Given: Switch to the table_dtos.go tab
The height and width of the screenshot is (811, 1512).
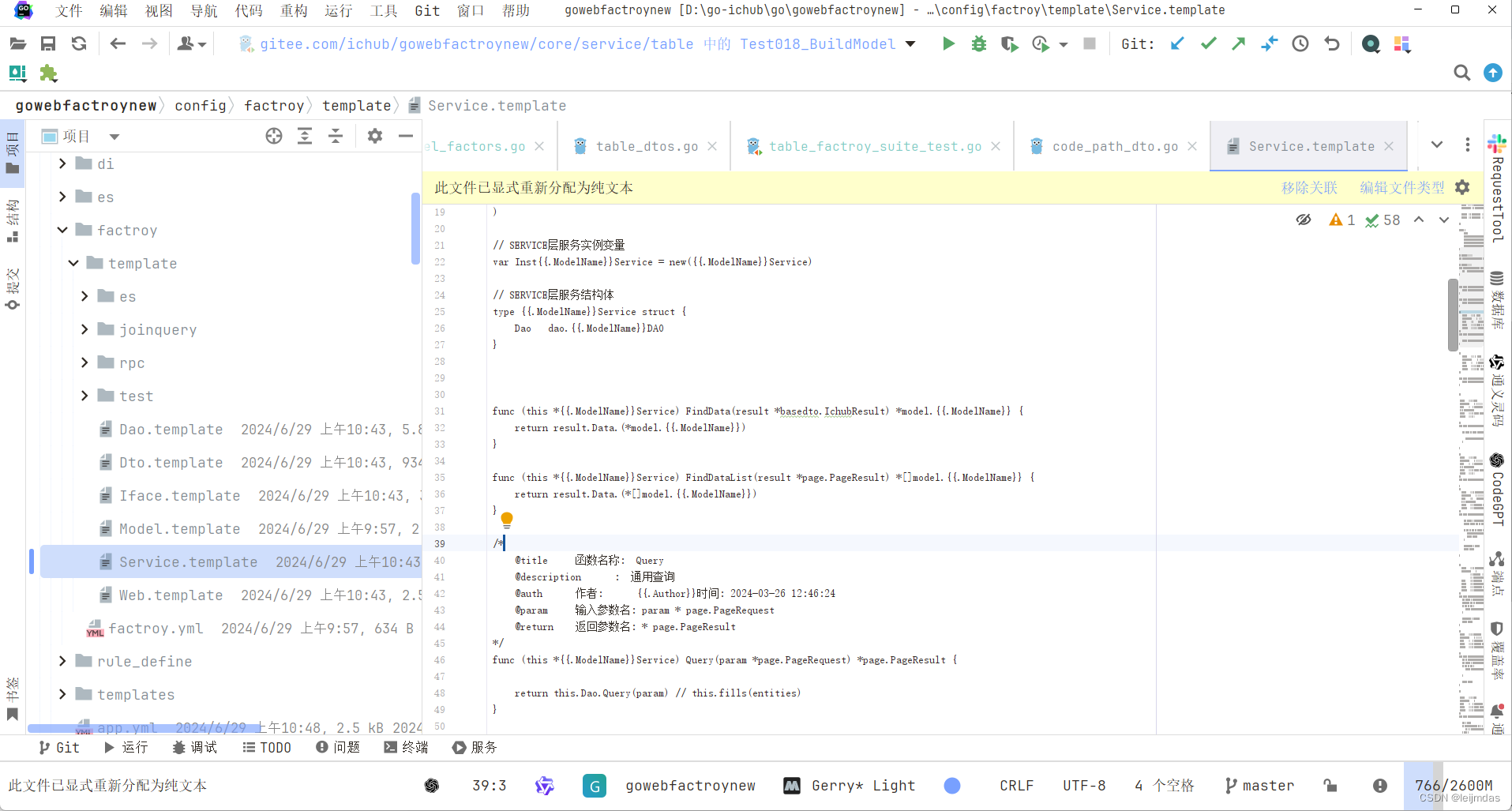Looking at the screenshot, I should click(646, 146).
